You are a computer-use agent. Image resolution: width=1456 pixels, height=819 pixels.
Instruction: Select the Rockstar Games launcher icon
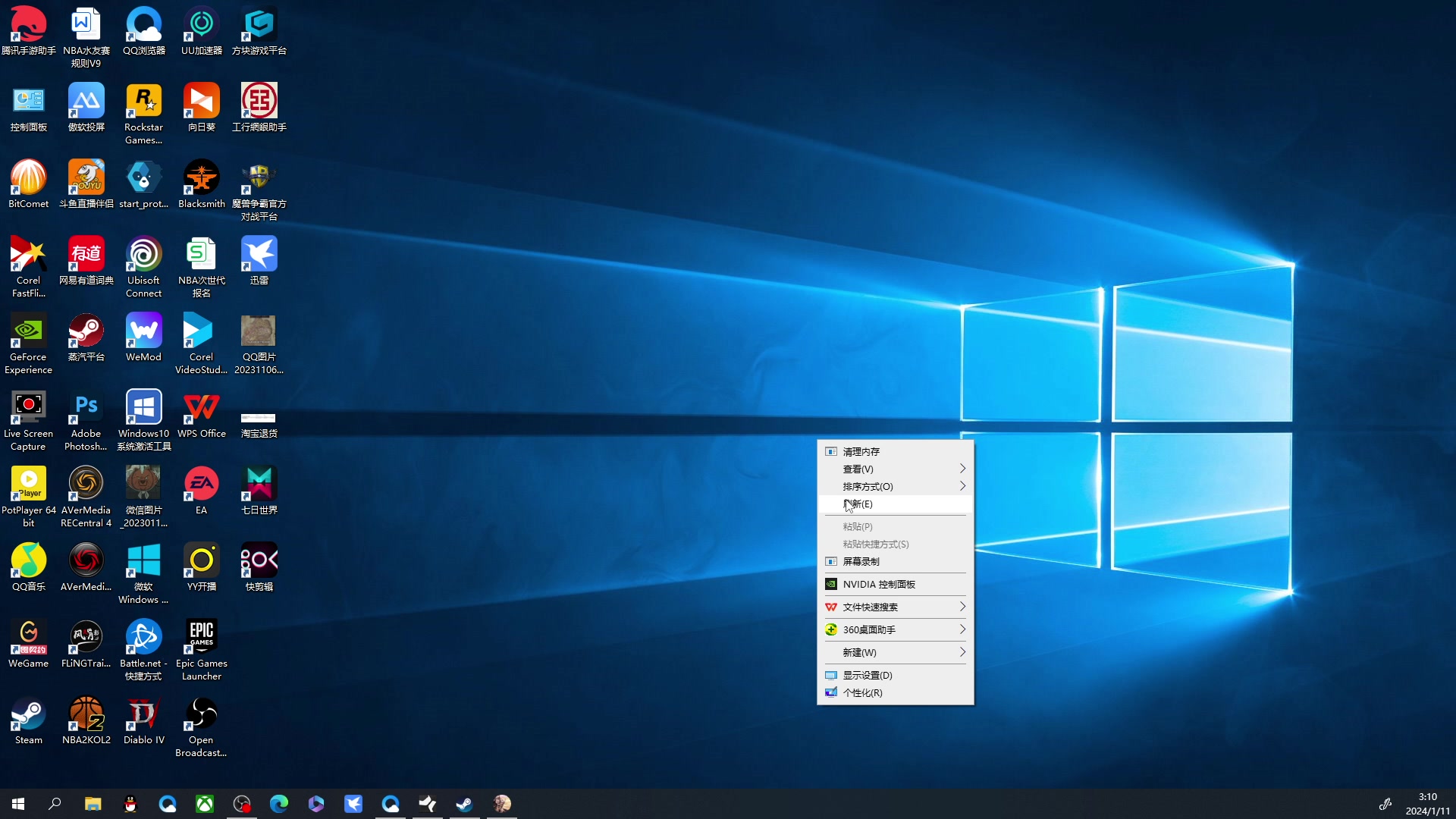tap(144, 114)
